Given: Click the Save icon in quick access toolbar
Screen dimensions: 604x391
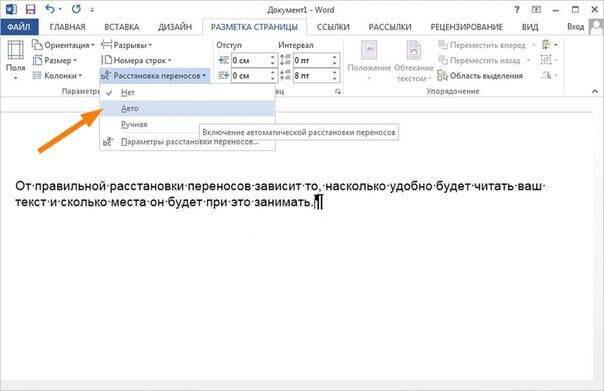Looking at the screenshot, I should click(30, 9).
